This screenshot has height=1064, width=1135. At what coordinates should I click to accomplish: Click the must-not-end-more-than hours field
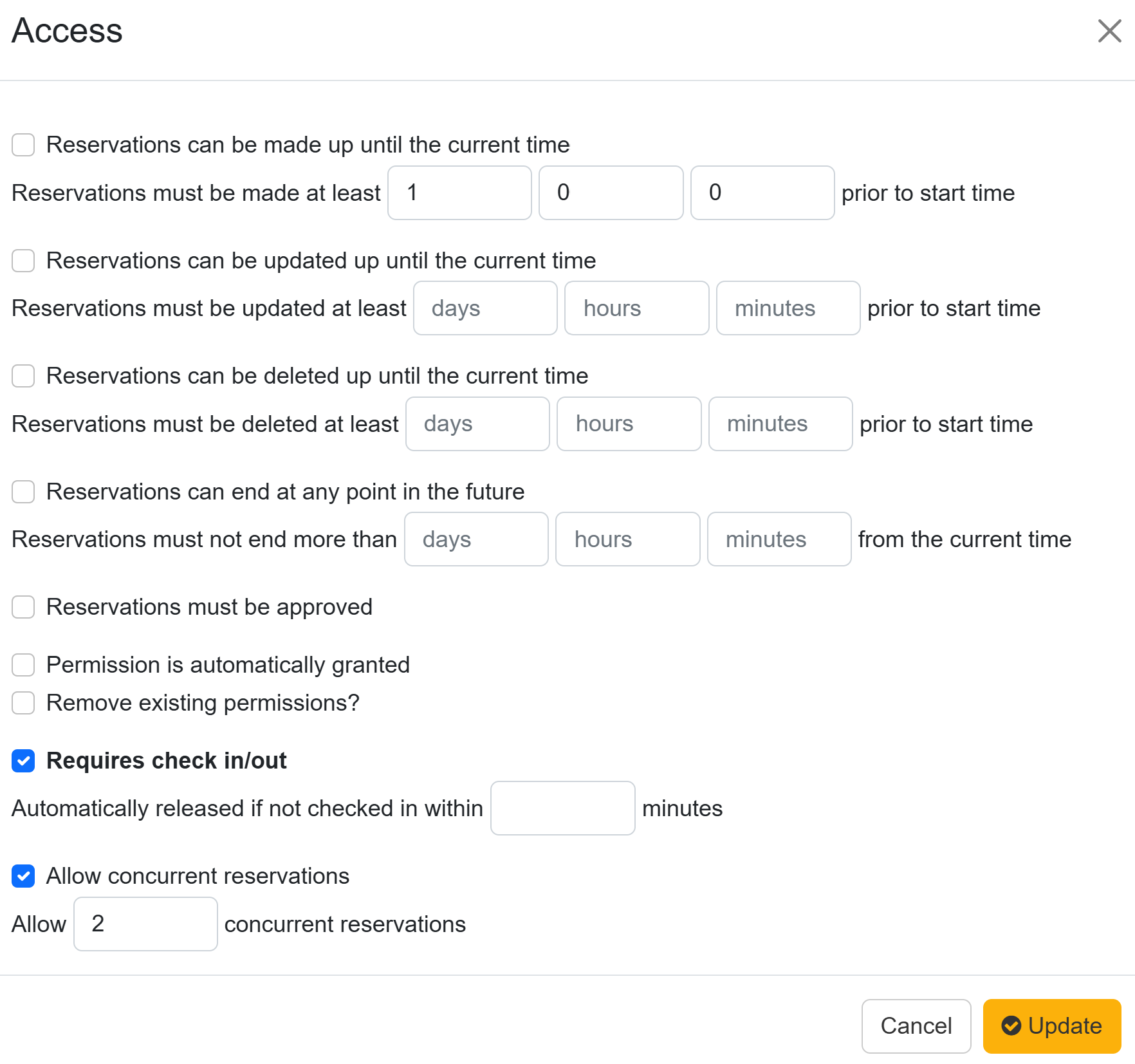[627, 539]
